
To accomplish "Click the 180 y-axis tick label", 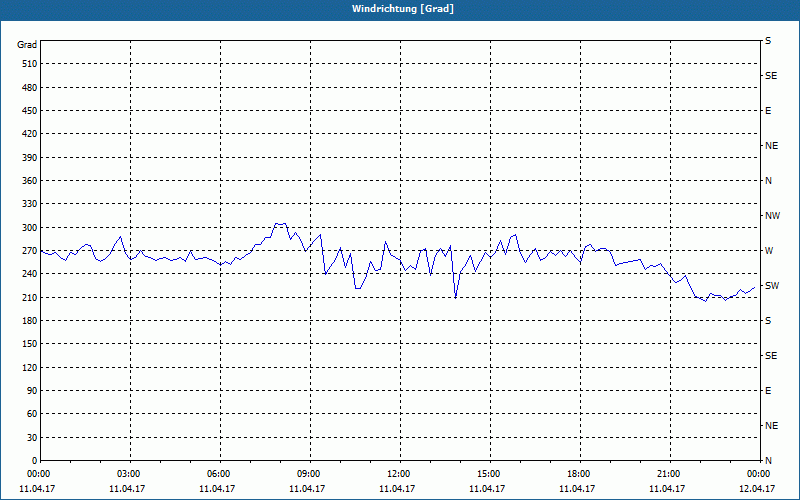I will point(30,321).
